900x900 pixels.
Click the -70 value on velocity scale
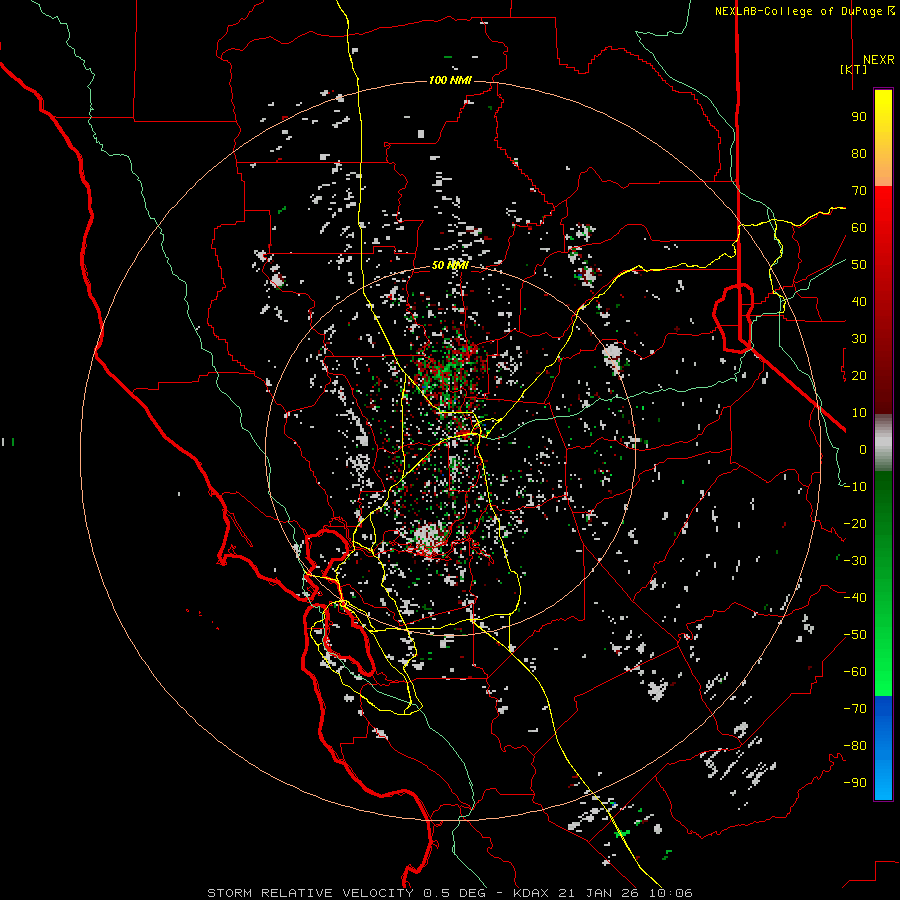tap(855, 709)
